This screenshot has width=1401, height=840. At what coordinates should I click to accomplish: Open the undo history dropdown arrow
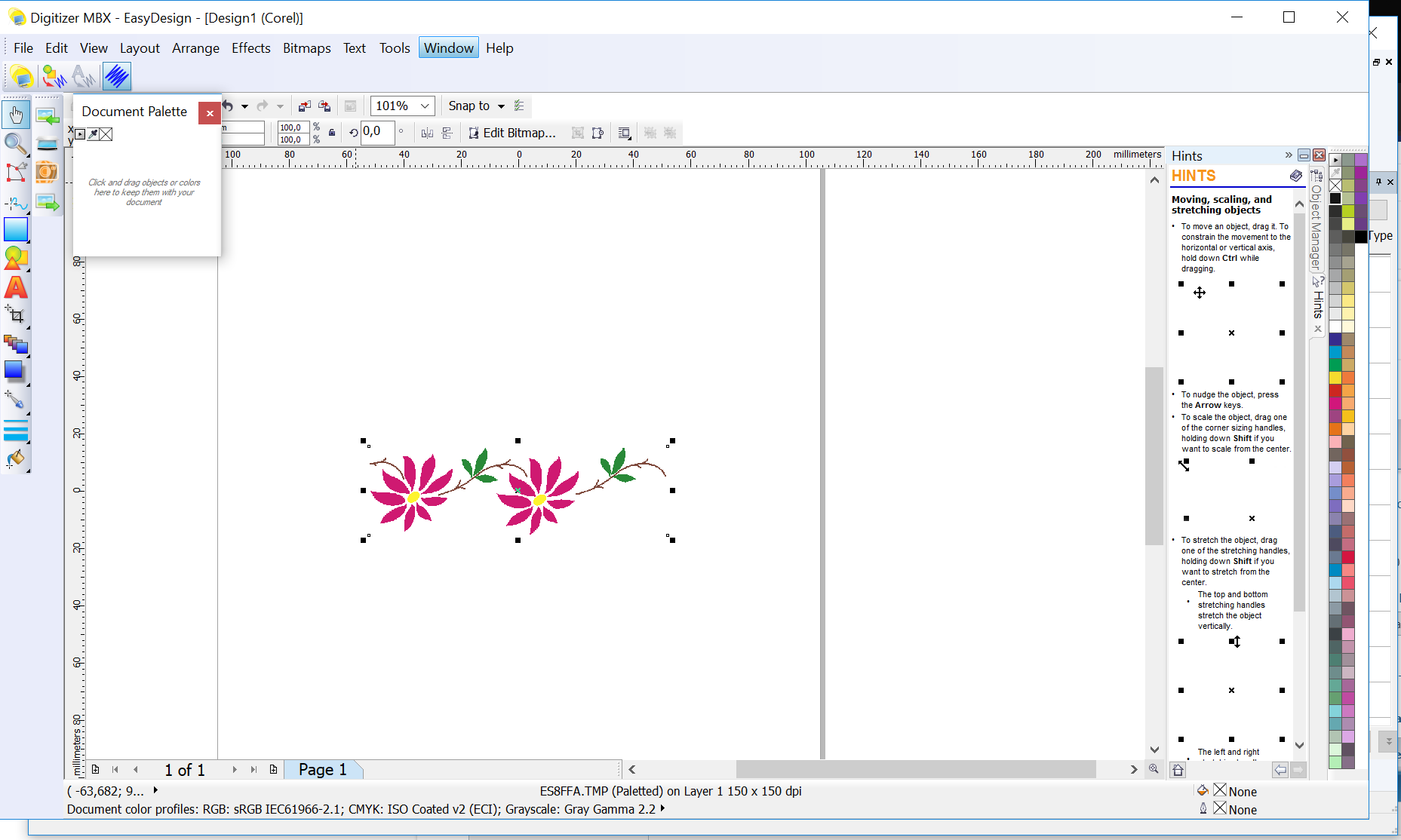[x=244, y=106]
